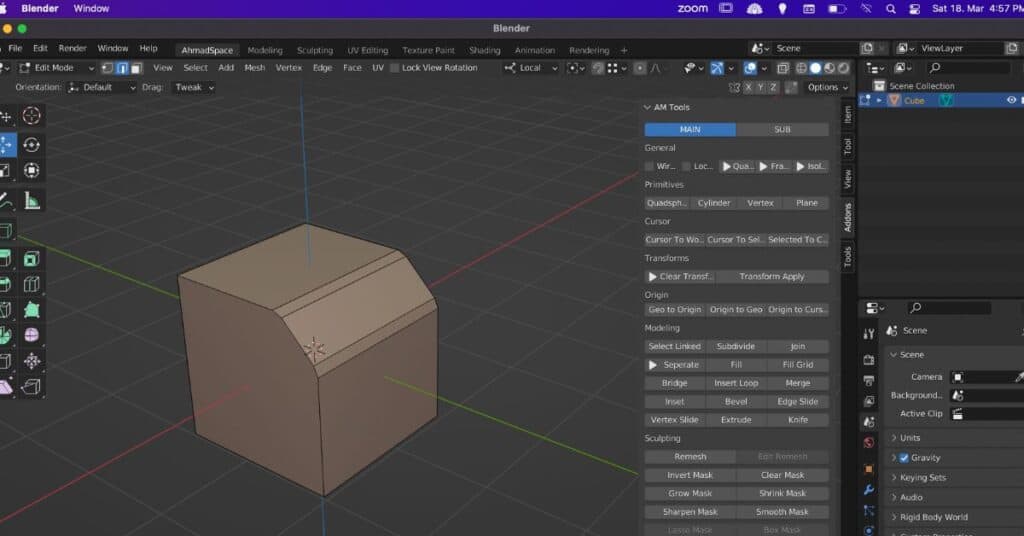This screenshot has width=1024, height=536.
Task: Toggle the Gravity checkbox
Action: tap(904, 458)
